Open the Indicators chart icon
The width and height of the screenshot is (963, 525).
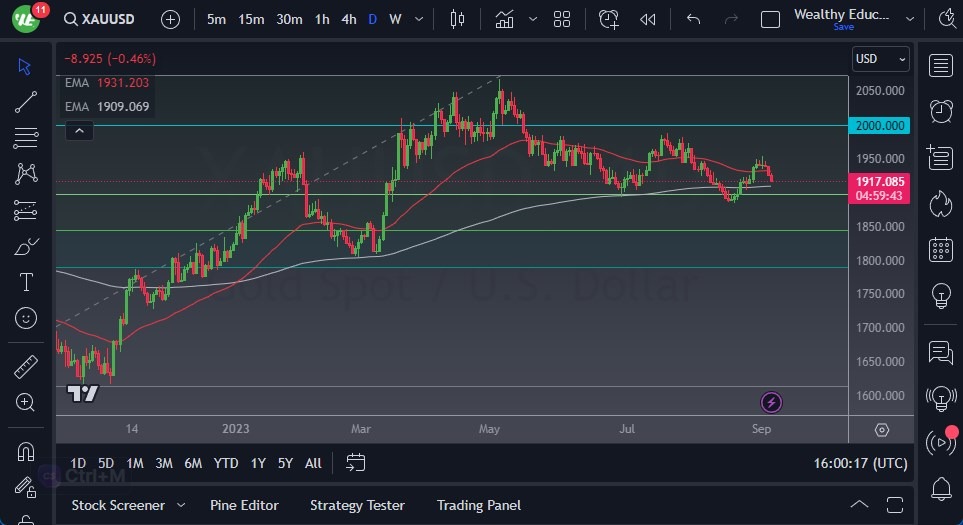click(505, 19)
